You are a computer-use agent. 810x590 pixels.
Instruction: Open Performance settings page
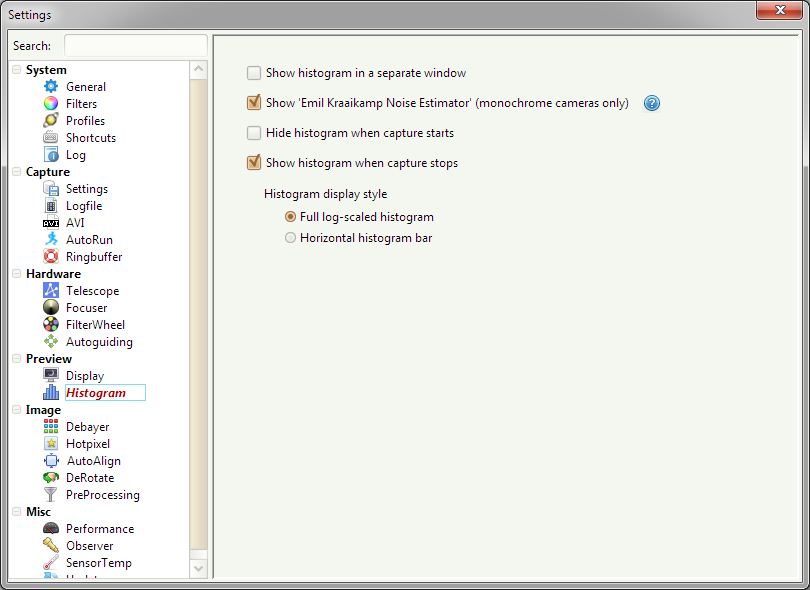(x=100, y=529)
